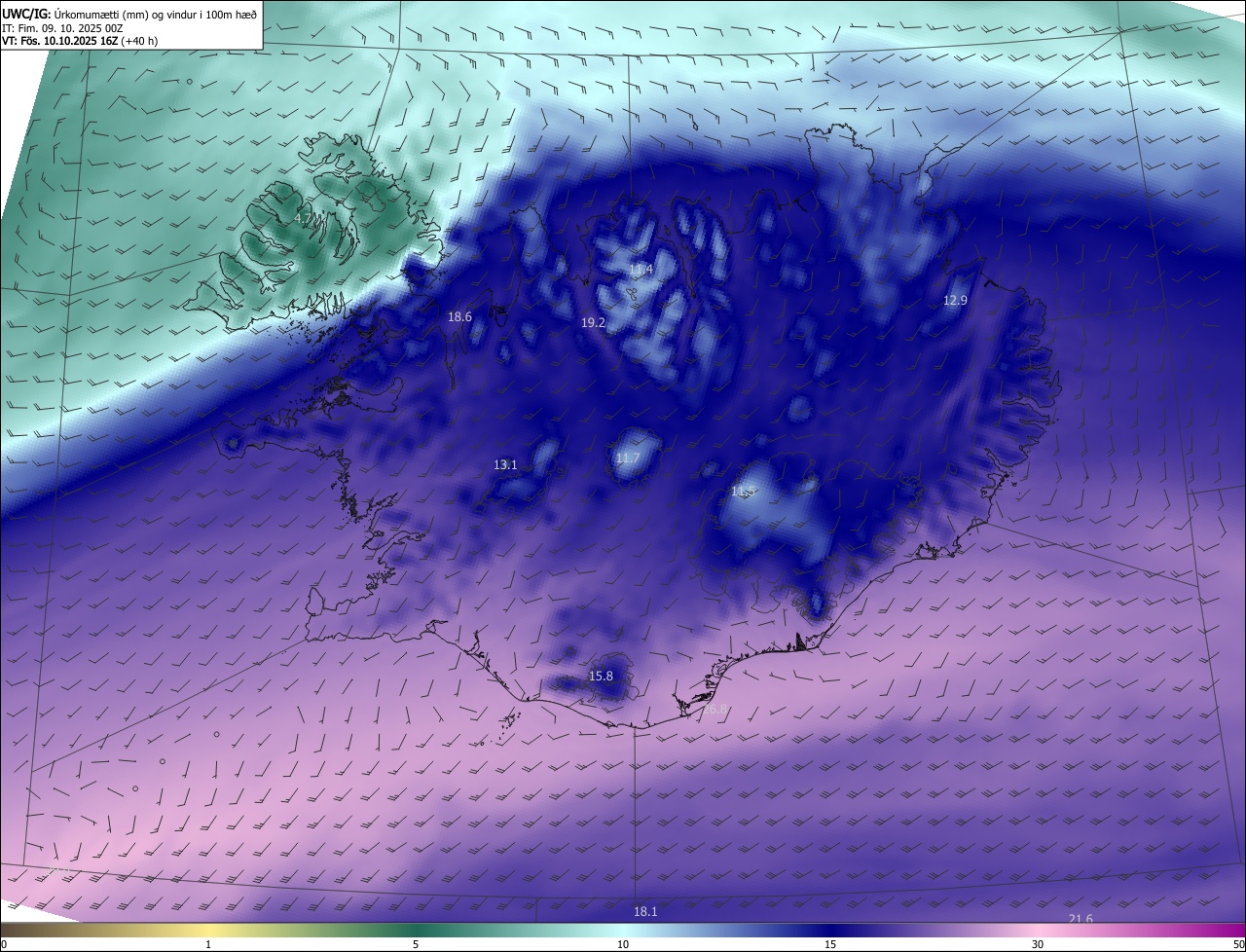Click the 13.1 value label
The height and width of the screenshot is (952, 1246).
(x=505, y=465)
